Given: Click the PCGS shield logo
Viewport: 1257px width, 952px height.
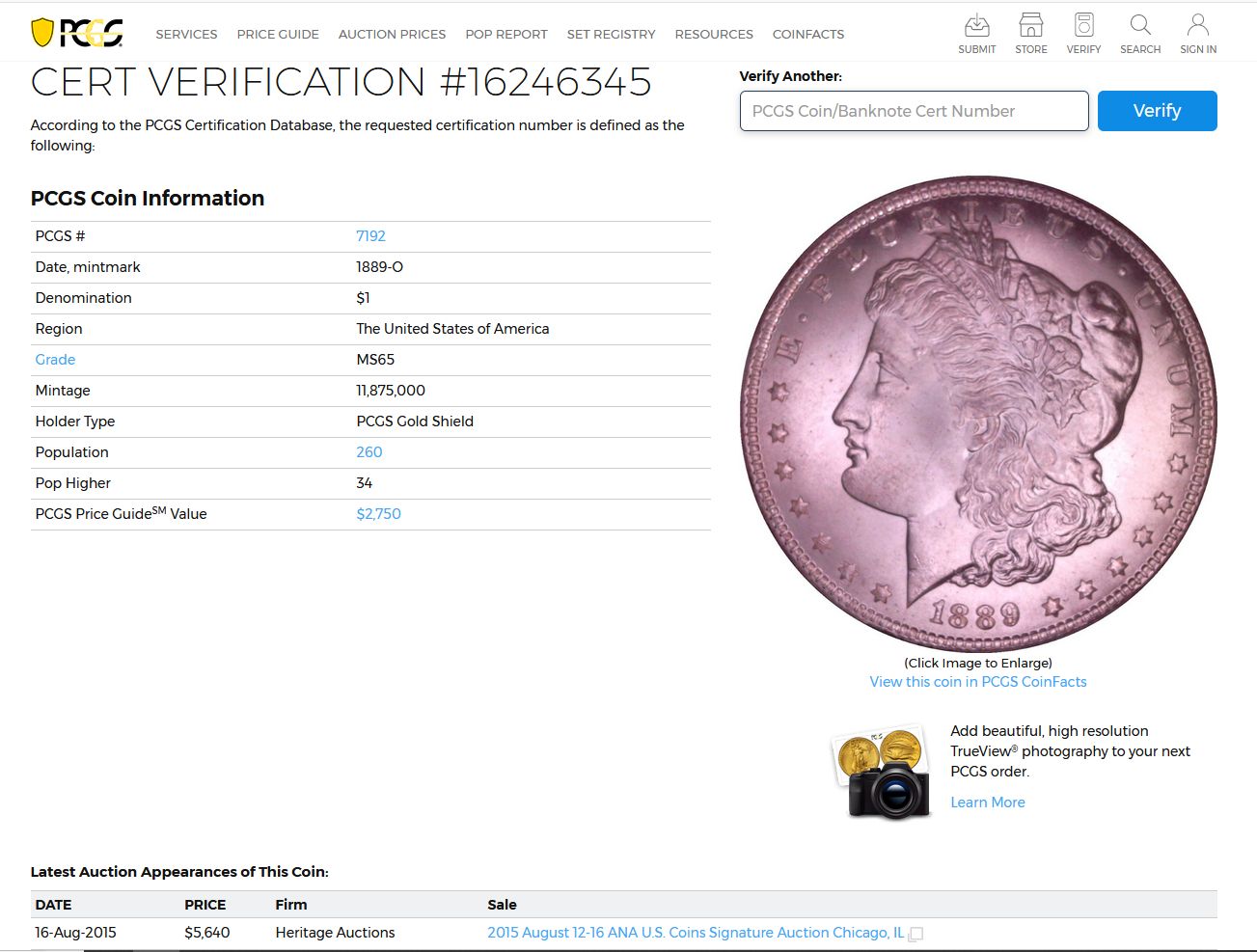Looking at the screenshot, I should (77, 33).
